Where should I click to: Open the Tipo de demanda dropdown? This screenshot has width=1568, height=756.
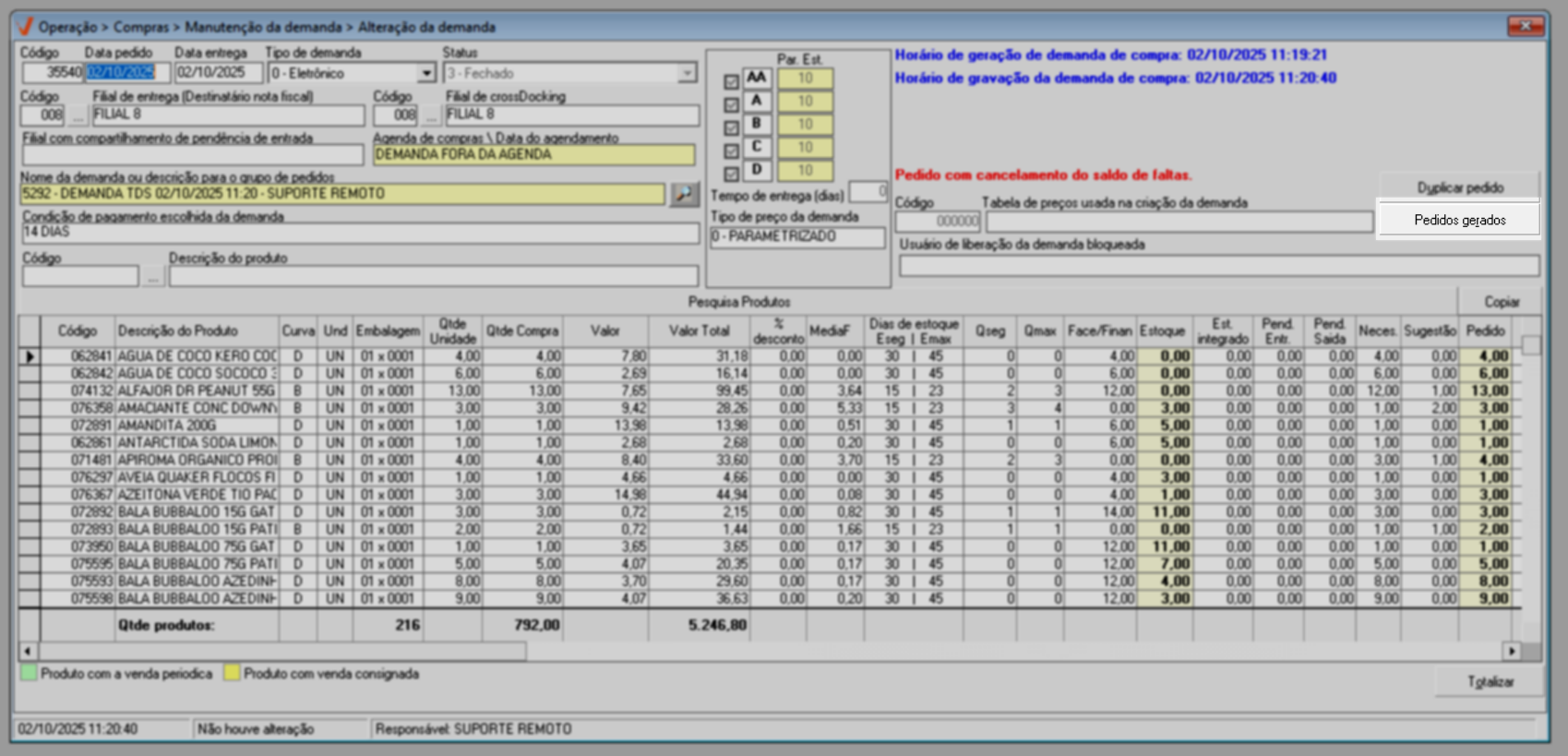[425, 73]
